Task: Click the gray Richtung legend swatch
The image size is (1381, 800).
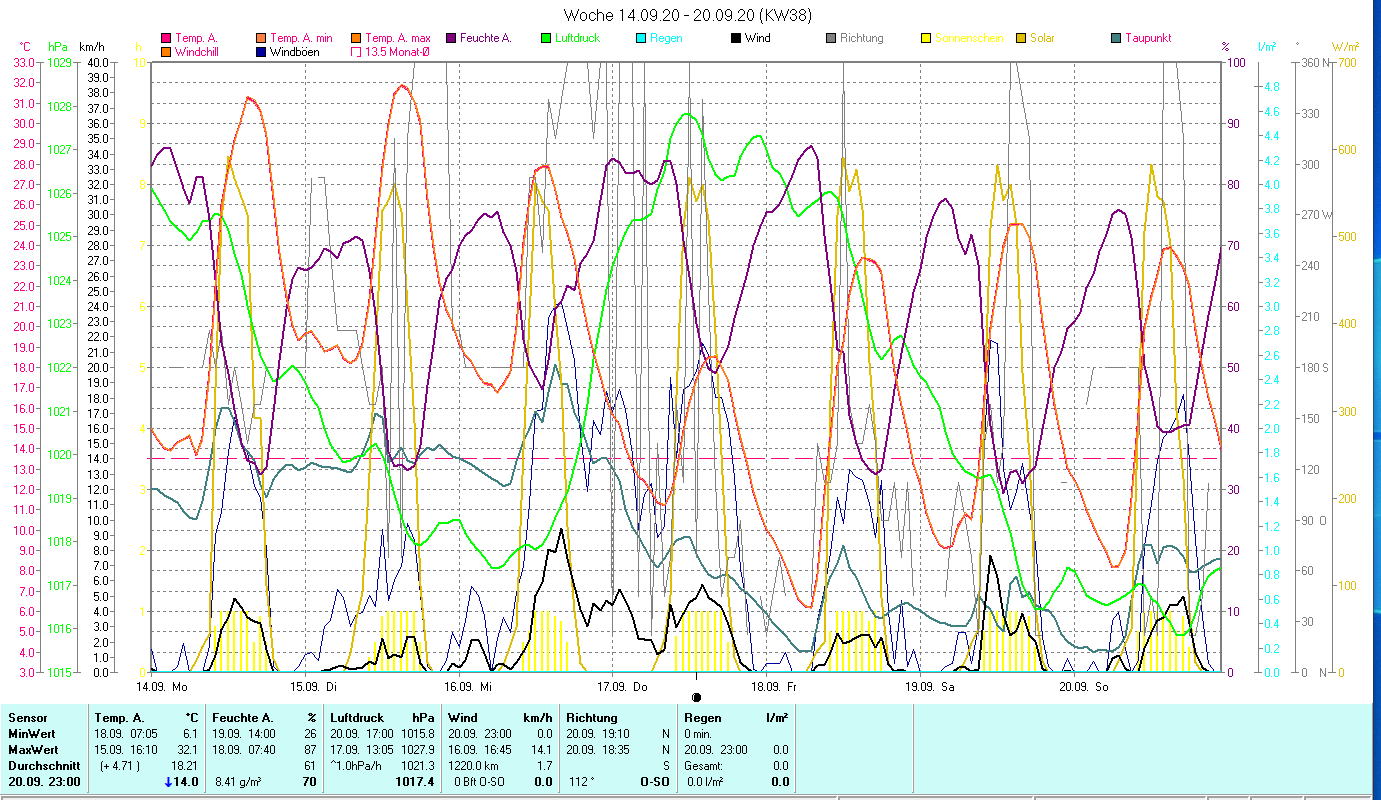Action: (x=830, y=38)
